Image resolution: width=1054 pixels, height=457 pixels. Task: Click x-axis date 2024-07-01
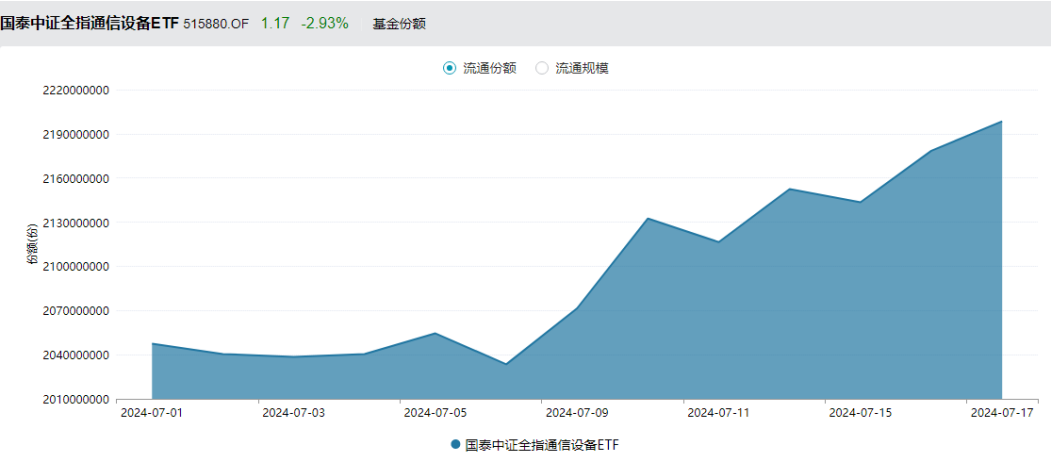152,413
